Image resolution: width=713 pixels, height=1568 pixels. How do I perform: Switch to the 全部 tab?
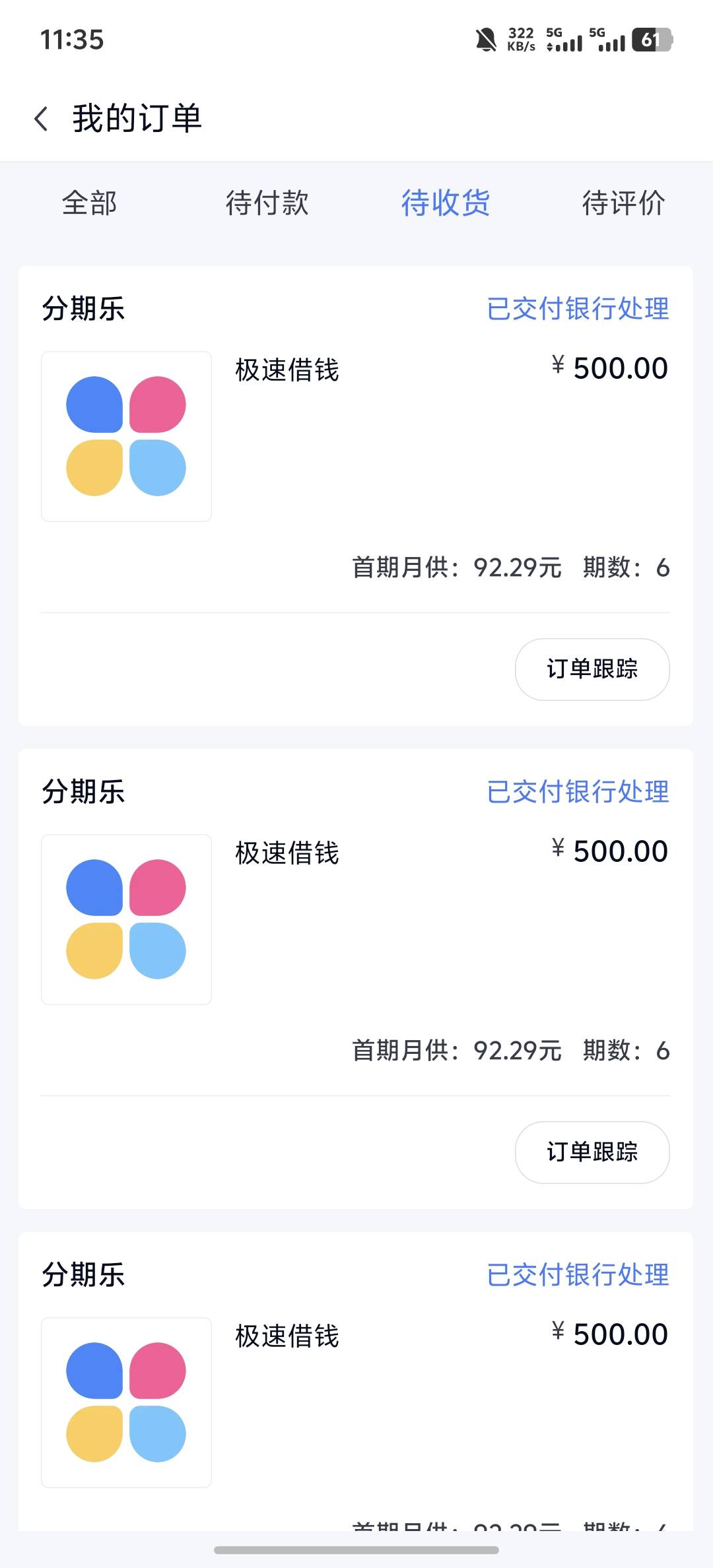[x=89, y=203]
